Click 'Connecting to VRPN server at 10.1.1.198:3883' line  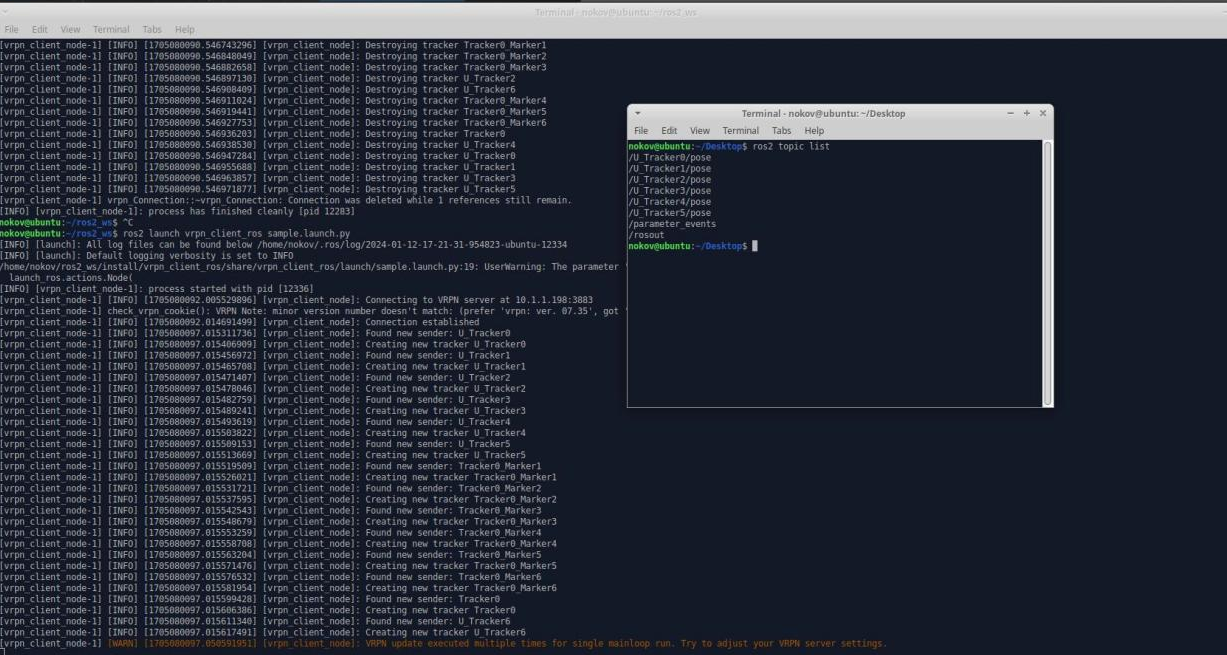click(296, 299)
